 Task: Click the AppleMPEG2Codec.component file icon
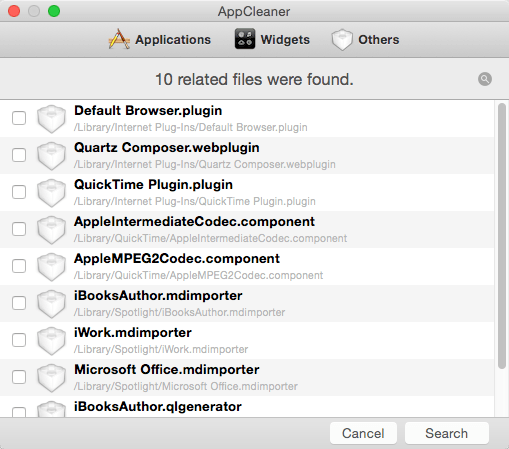click(51, 267)
